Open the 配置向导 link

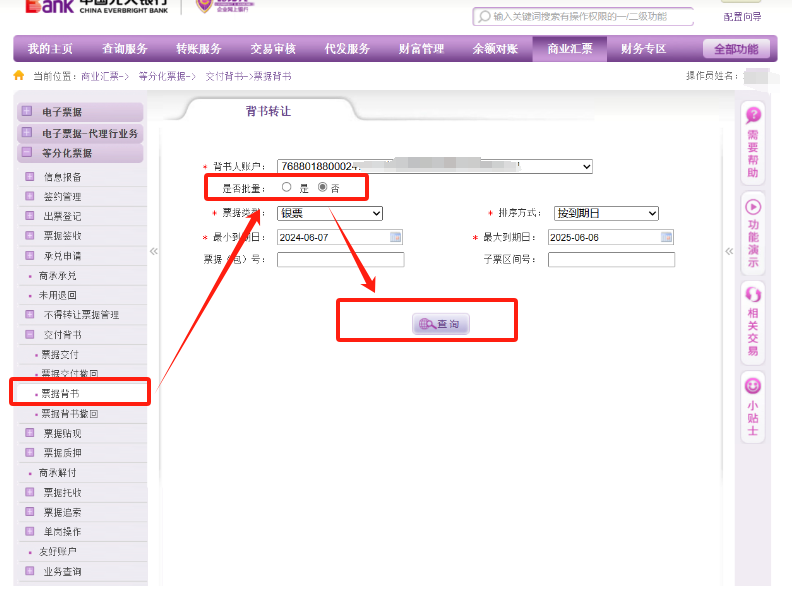742,17
